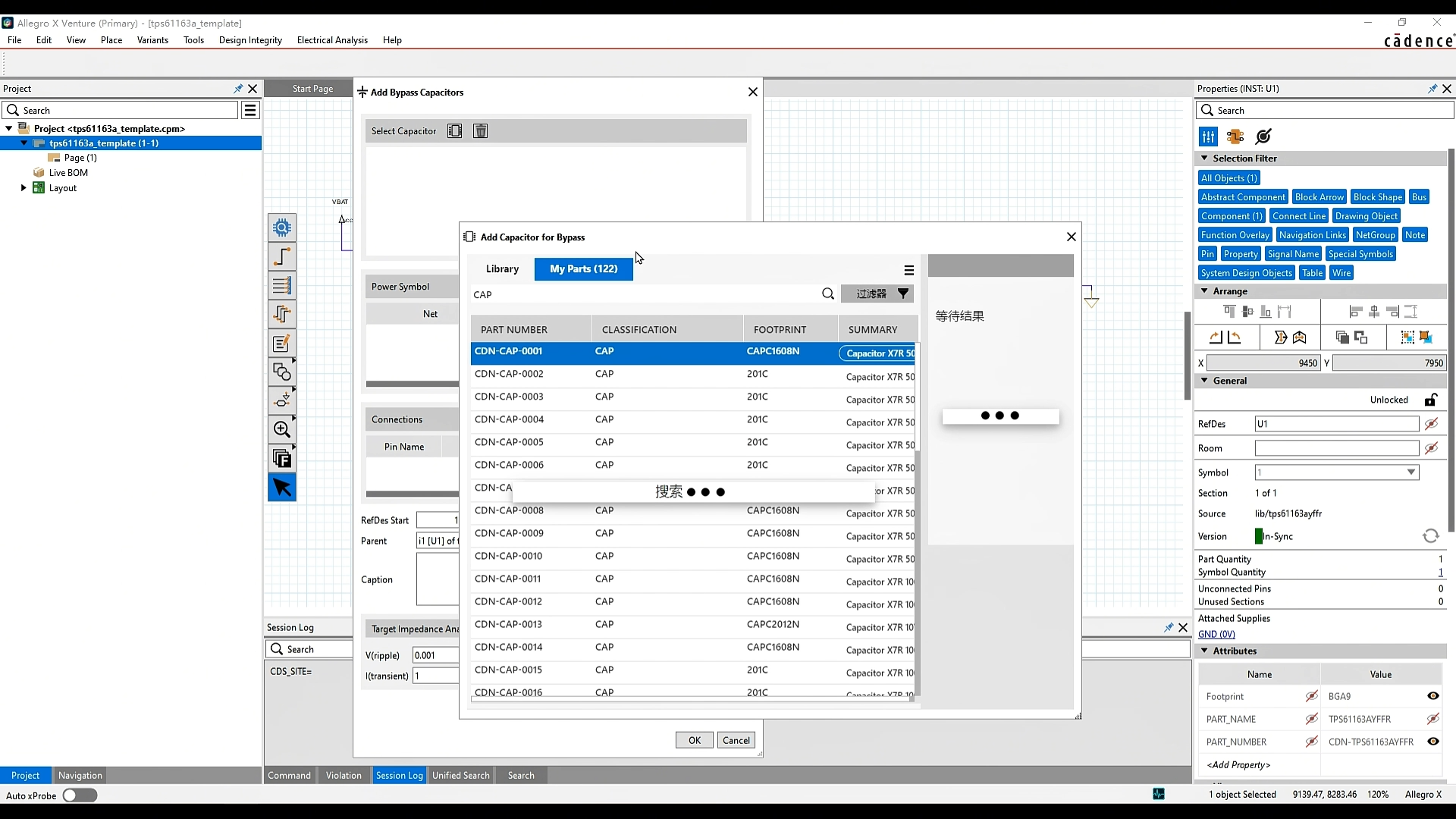Image resolution: width=1456 pixels, height=819 pixels.
Task: Open the Electrical Analysis menu
Action: tap(332, 40)
